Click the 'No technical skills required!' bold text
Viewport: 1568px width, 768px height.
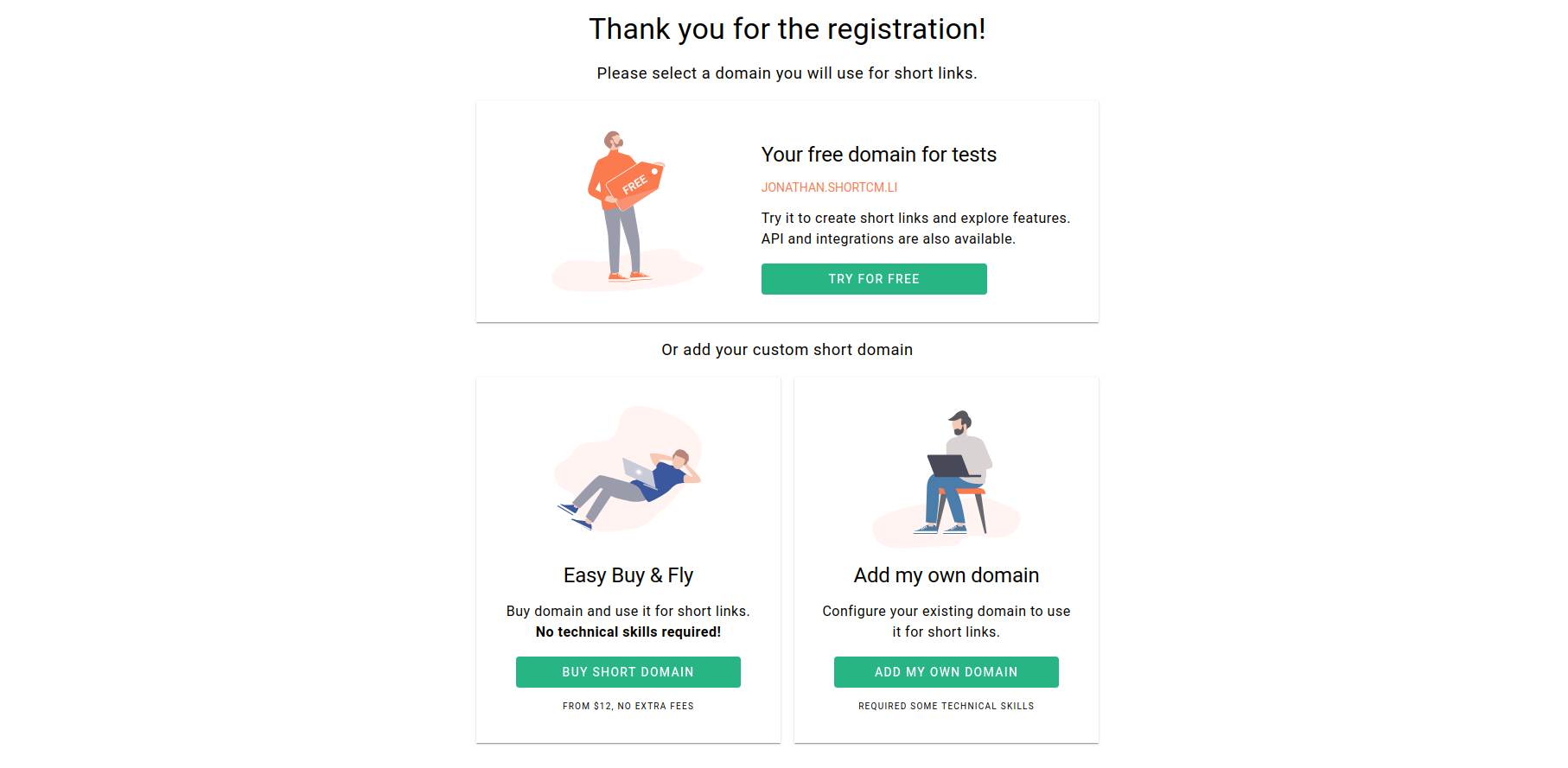point(628,632)
